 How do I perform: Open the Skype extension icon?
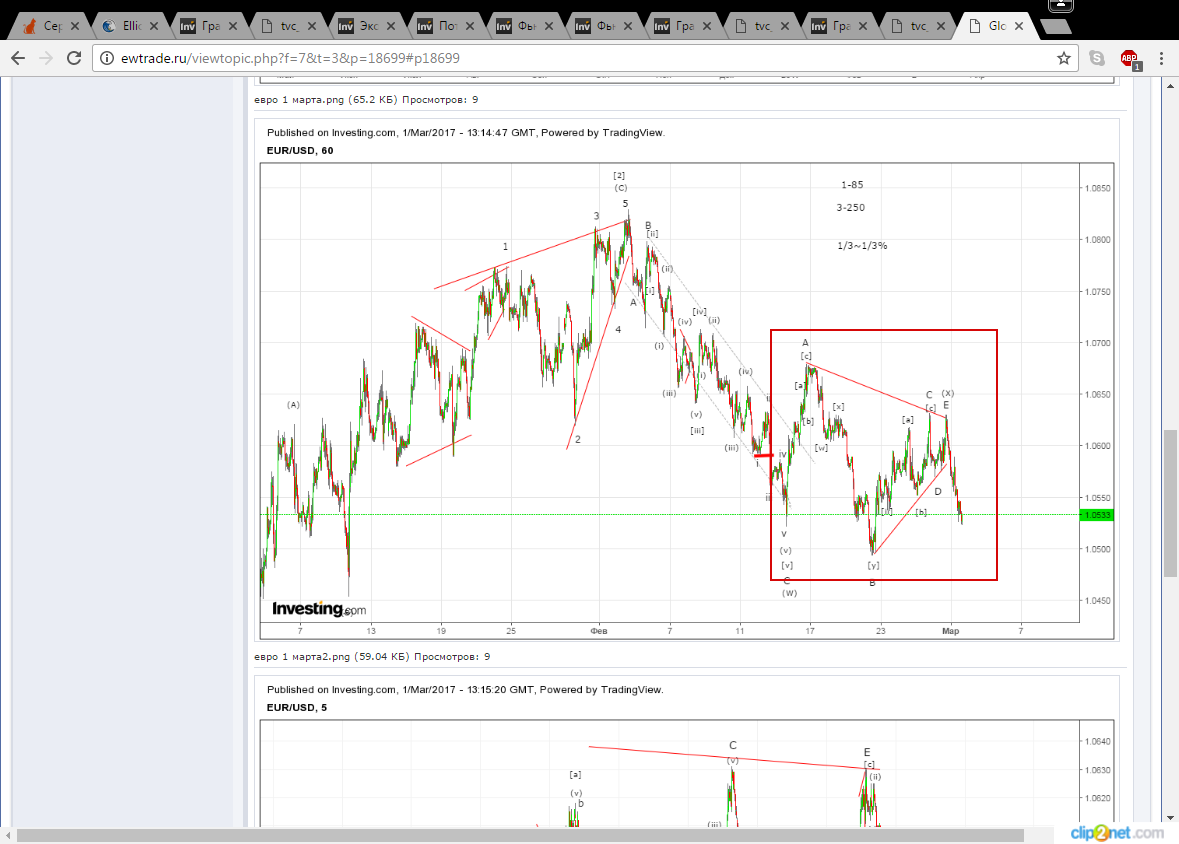pyautogui.click(x=1097, y=58)
